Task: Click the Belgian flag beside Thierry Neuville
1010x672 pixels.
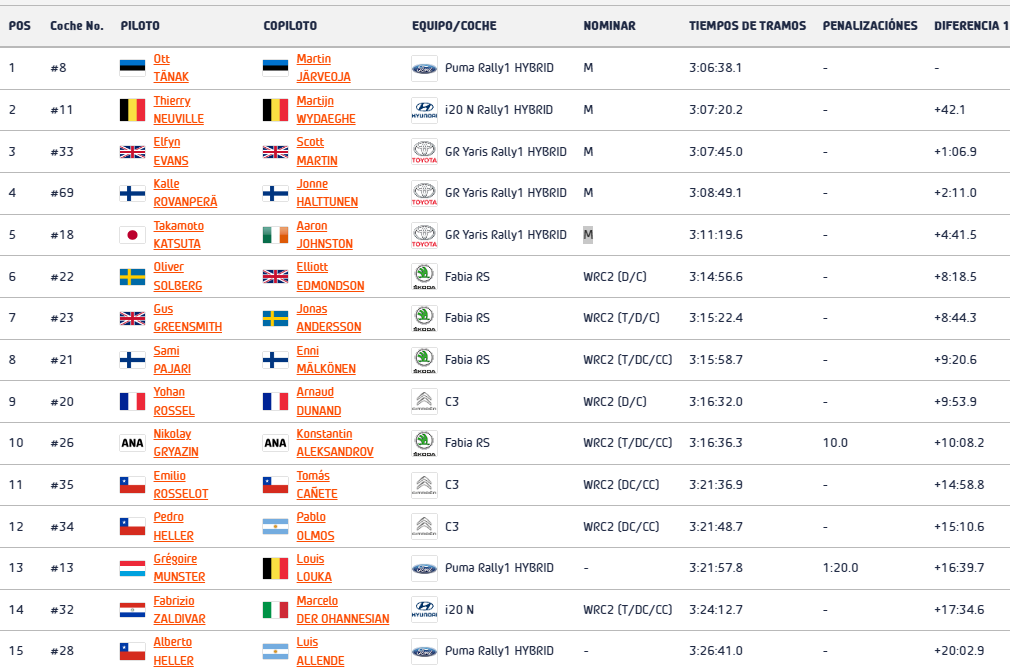Action: (132, 110)
